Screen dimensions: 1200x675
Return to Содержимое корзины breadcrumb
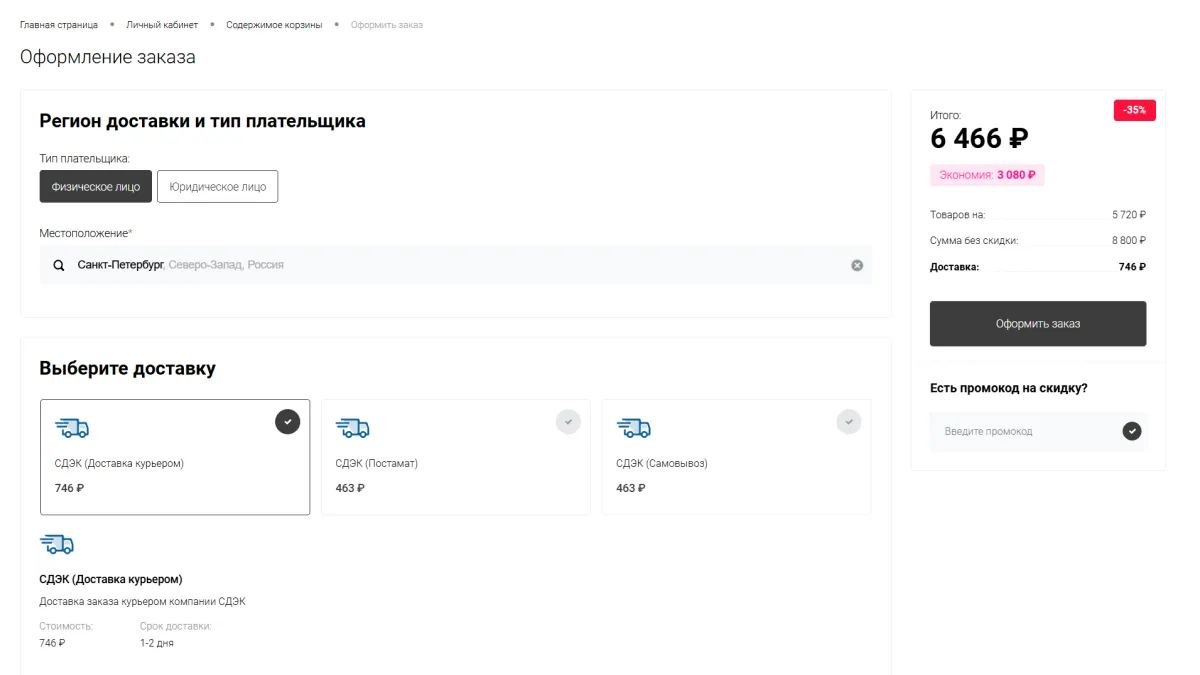click(x=274, y=25)
